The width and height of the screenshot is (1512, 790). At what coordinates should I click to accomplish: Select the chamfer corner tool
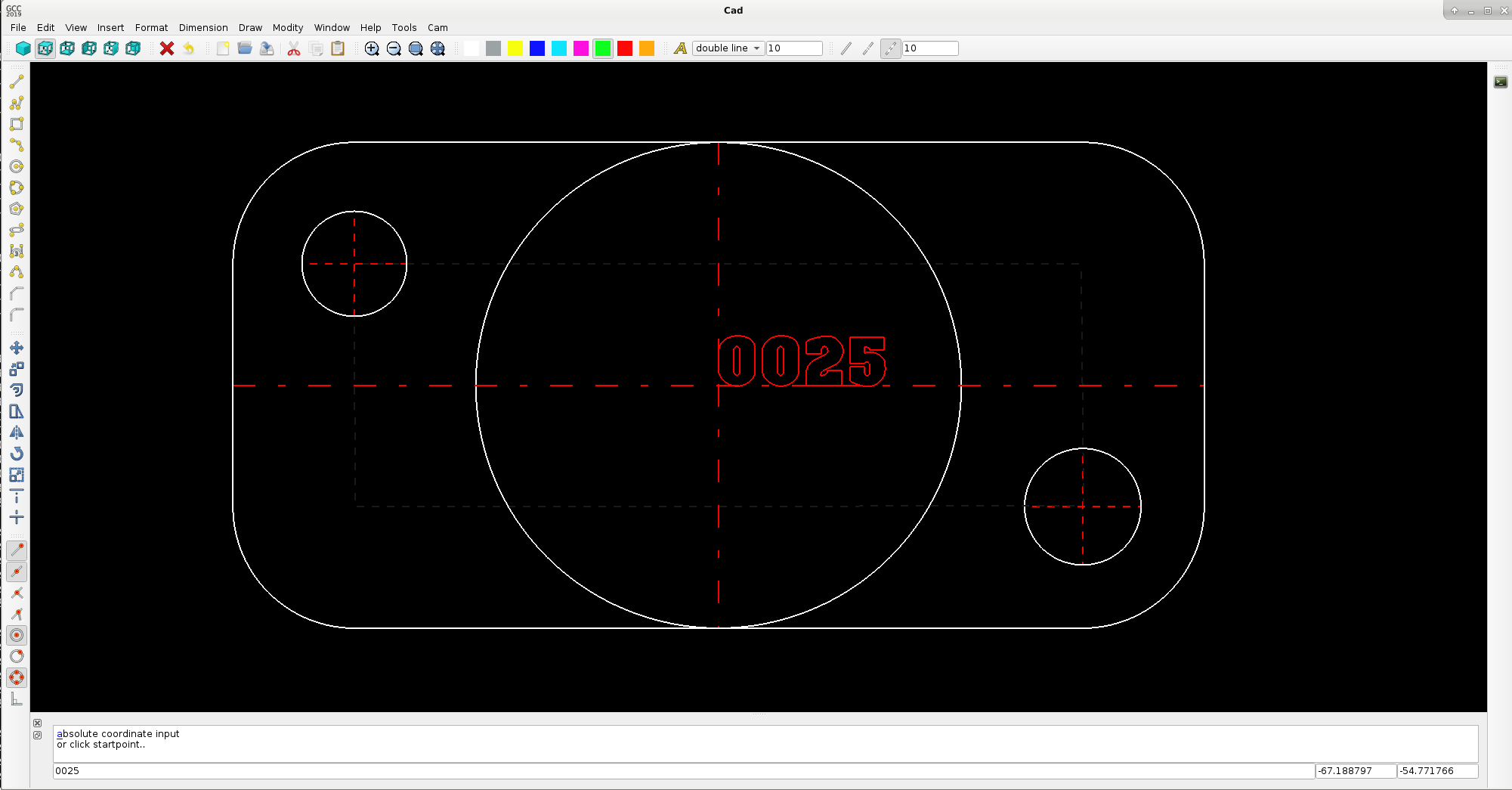pyautogui.click(x=17, y=293)
